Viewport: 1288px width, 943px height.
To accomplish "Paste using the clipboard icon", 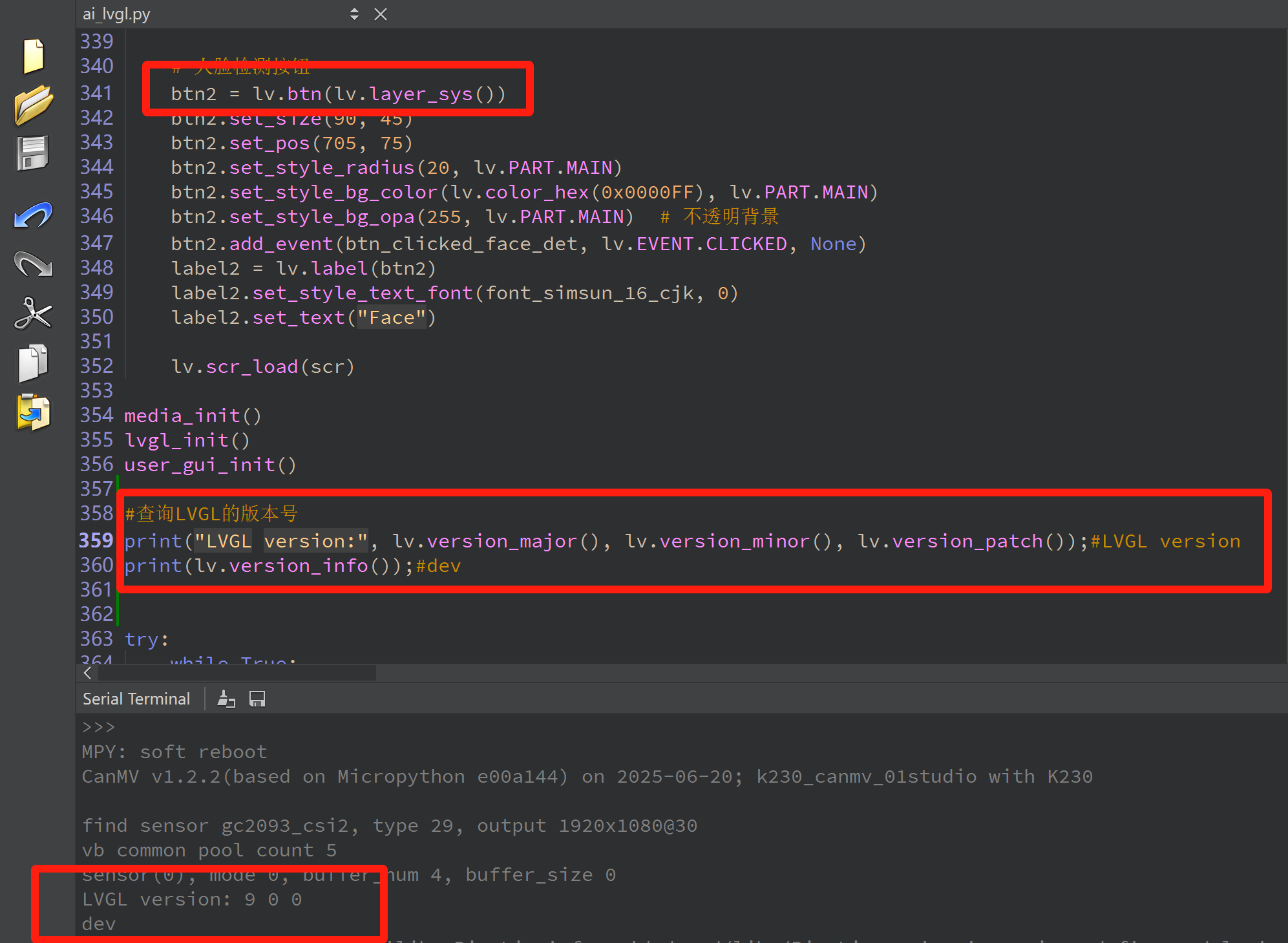I will (x=33, y=412).
